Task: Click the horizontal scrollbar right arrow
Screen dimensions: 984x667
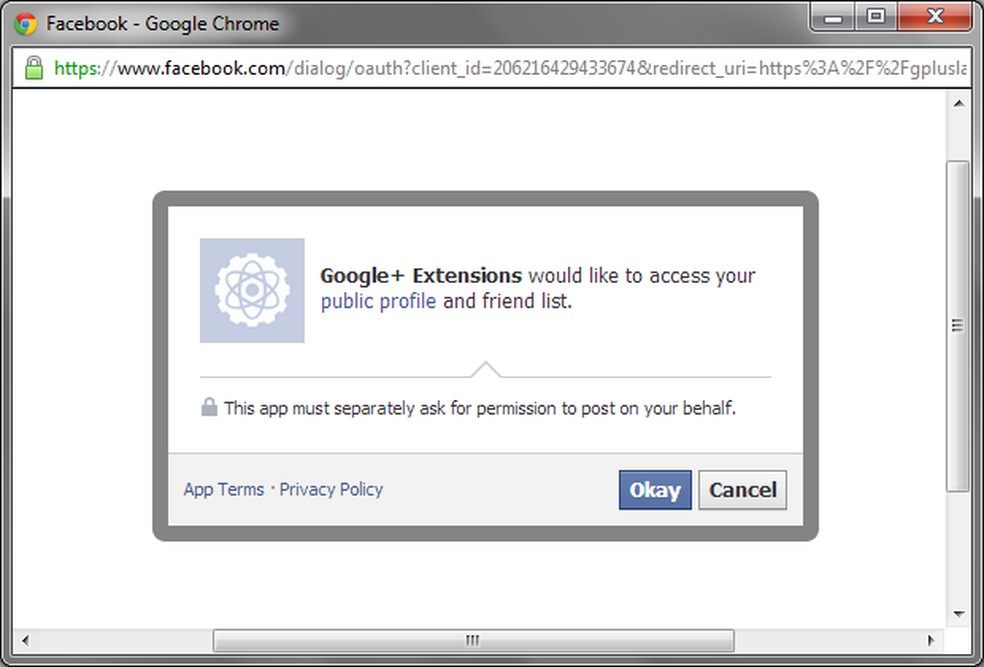Action: point(932,640)
